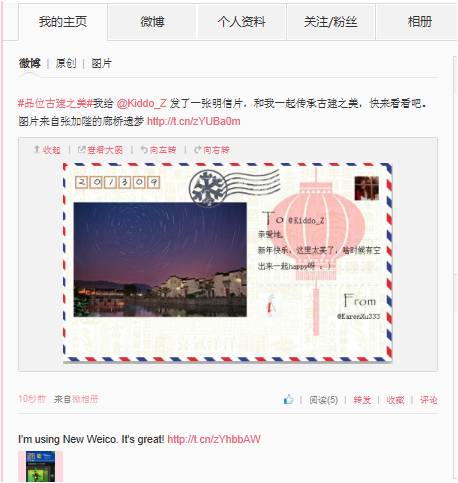Viewport: 458px width, 483px height.
Task: Click the thumbs-up like icon
Action: [x=288, y=399]
